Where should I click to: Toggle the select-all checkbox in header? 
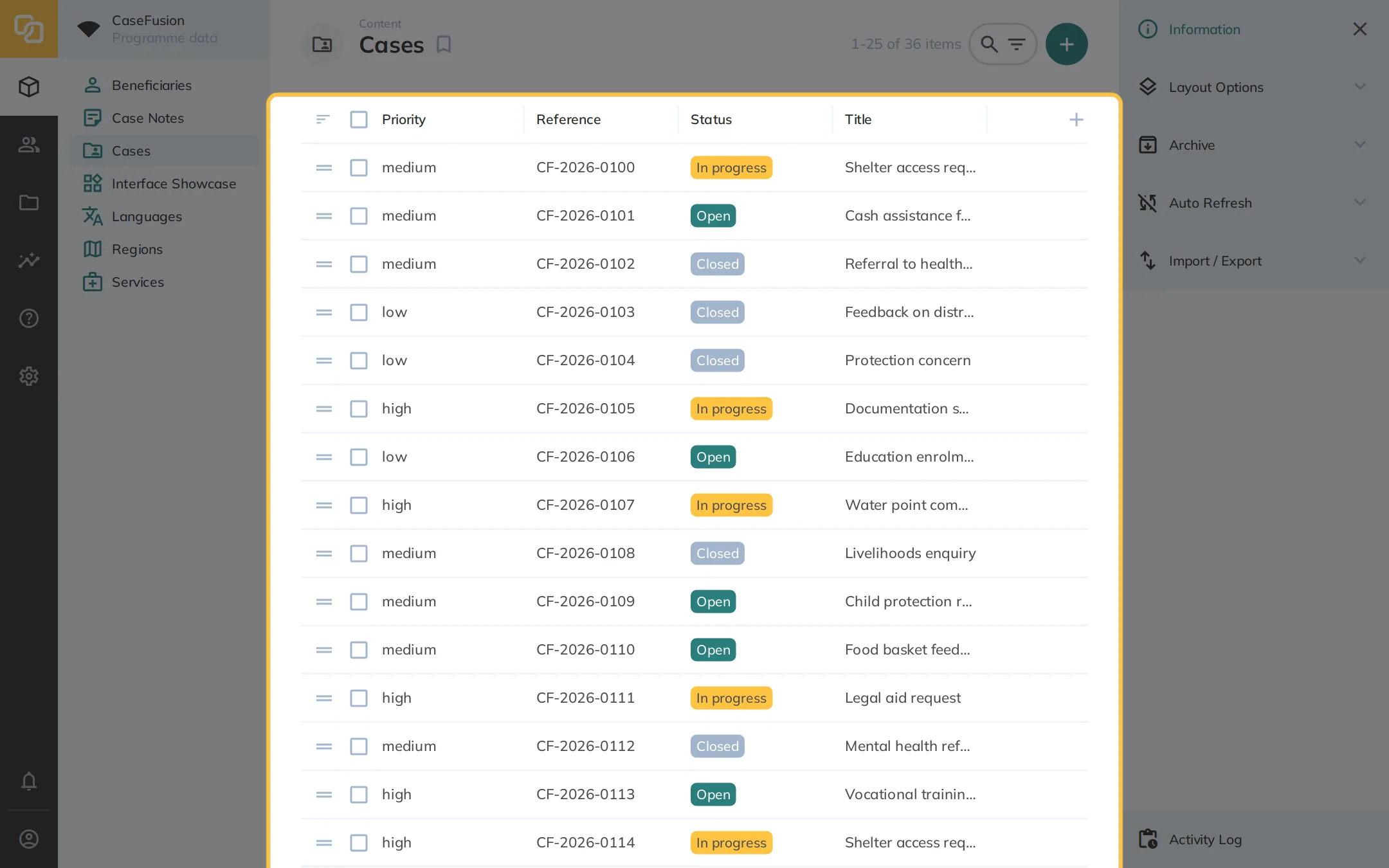[x=359, y=120]
